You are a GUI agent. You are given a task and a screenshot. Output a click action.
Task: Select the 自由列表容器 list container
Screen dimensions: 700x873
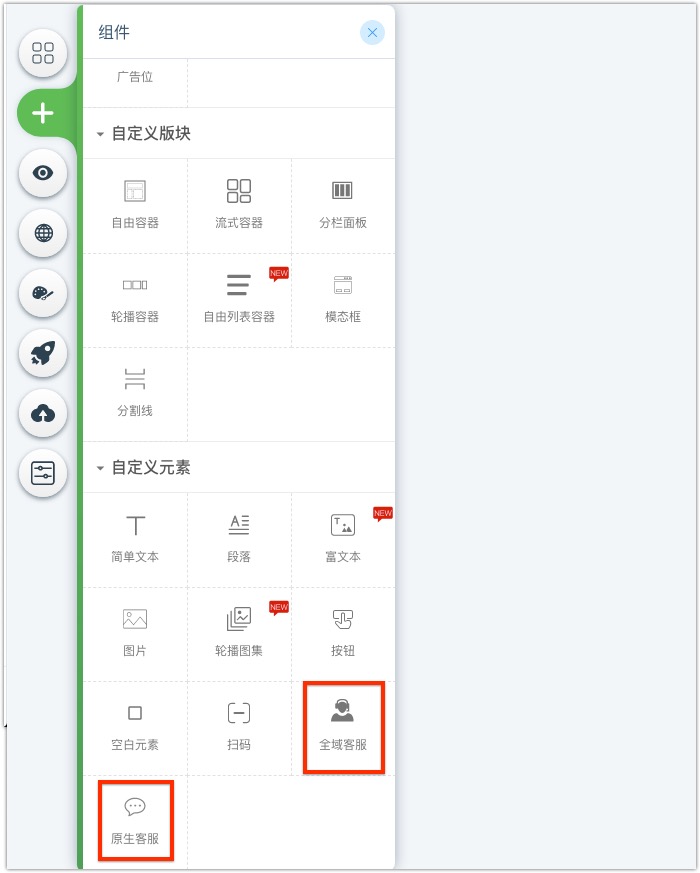[x=239, y=300]
